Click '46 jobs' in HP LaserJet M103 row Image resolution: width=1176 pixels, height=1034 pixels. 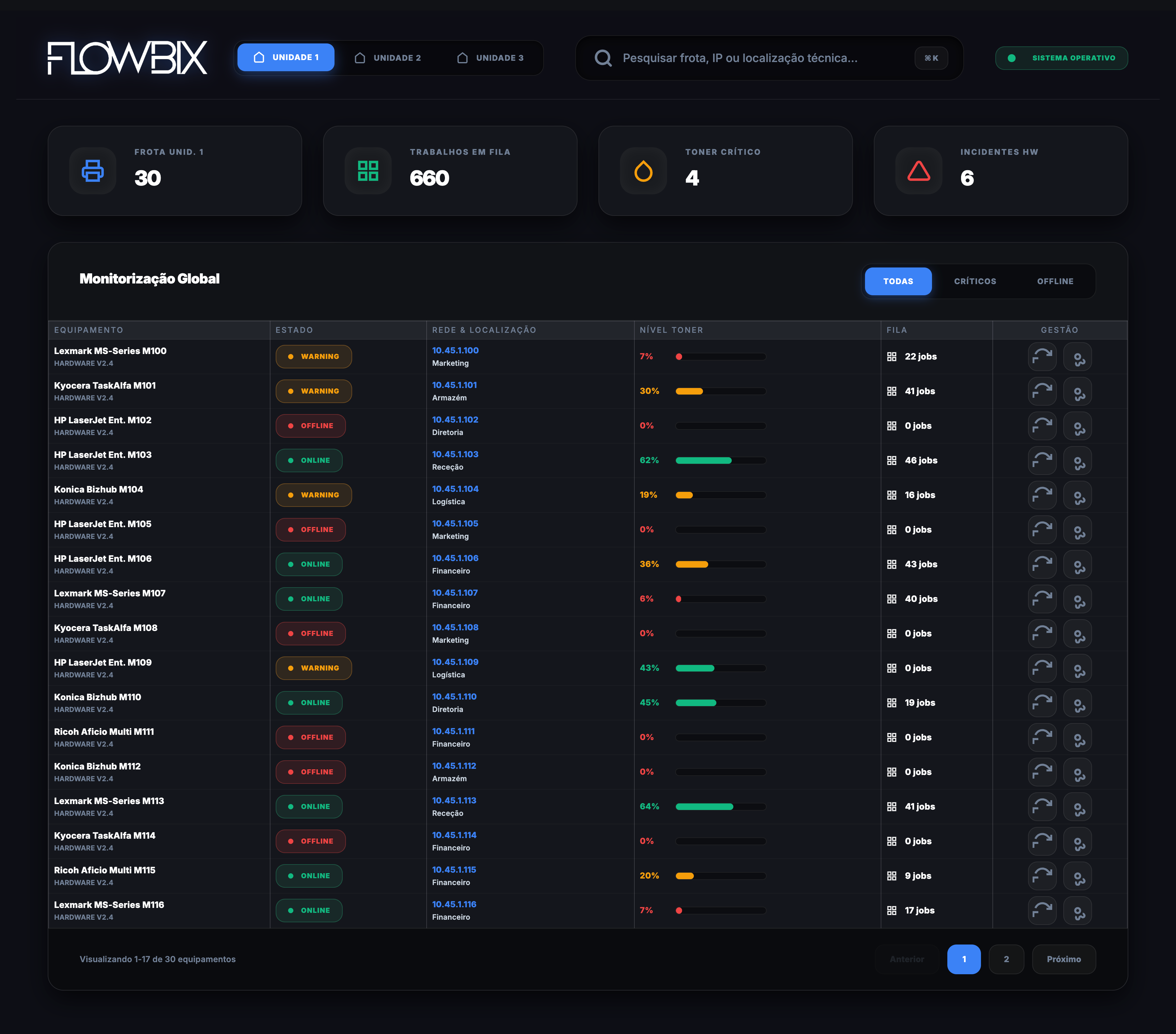921,460
